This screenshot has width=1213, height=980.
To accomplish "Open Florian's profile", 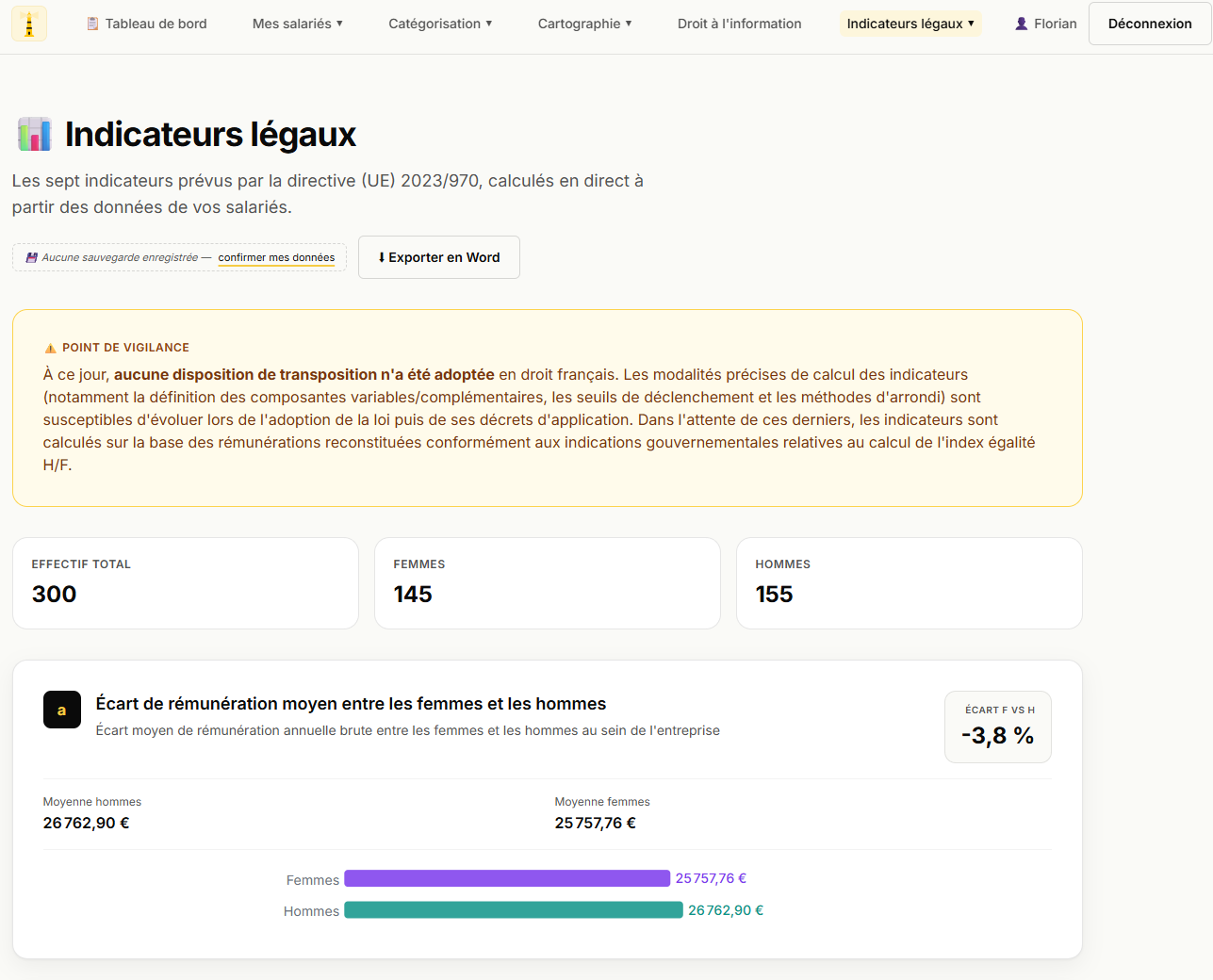I will pyautogui.click(x=1046, y=24).
